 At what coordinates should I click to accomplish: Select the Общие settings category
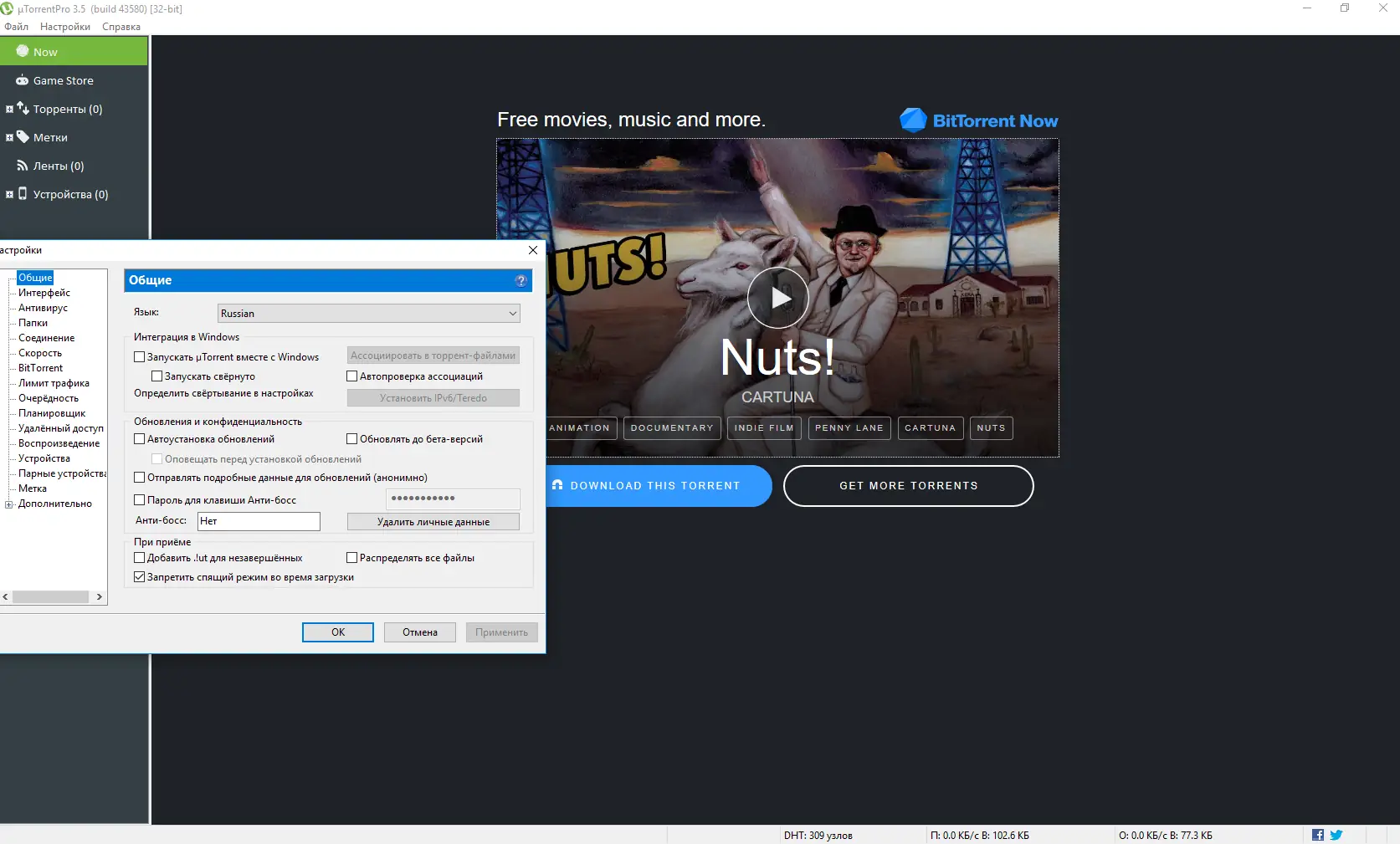(x=35, y=278)
